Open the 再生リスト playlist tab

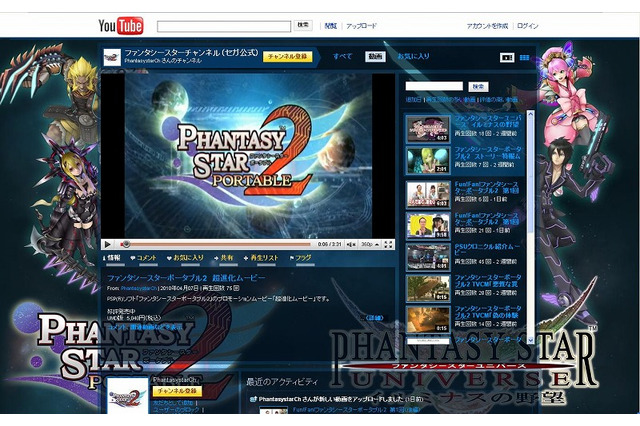point(261,258)
